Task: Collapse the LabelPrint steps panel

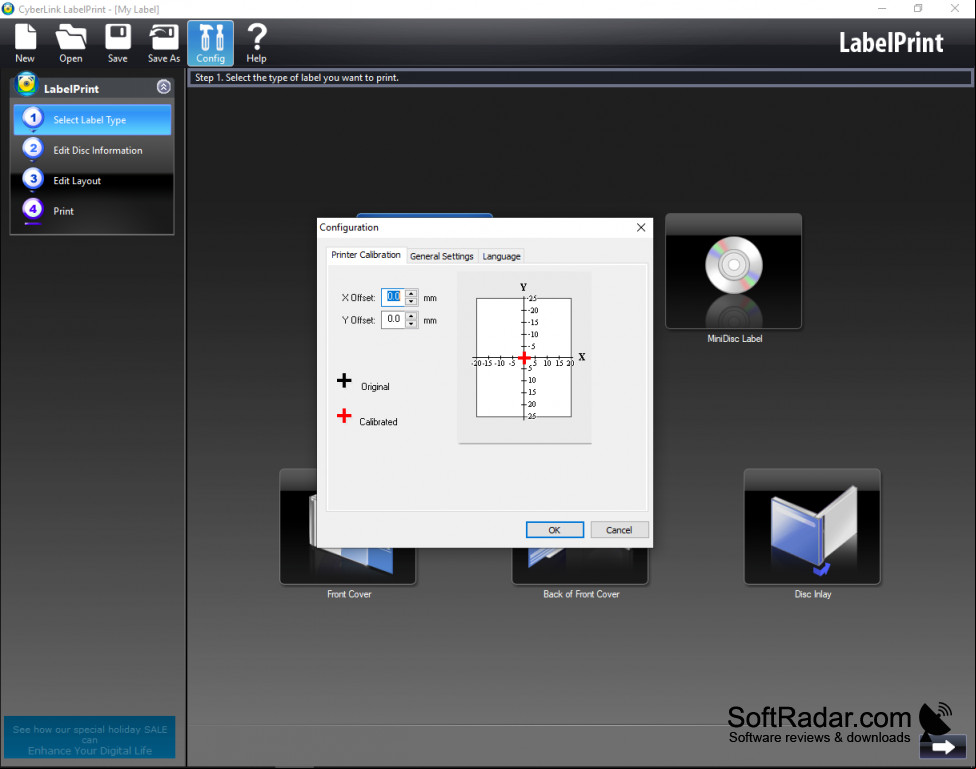Action: (x=164, y=87)
